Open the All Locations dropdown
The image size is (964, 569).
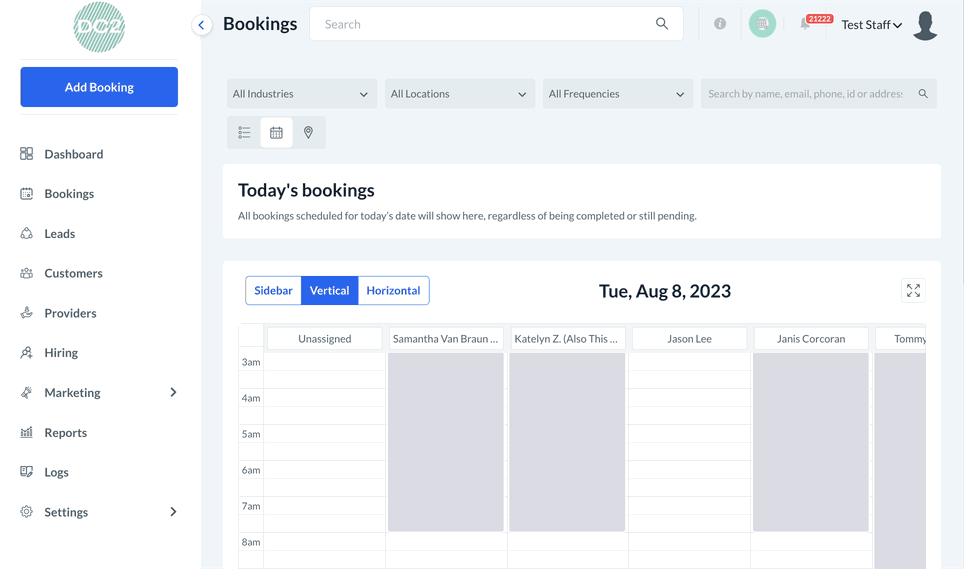[460, 94]
